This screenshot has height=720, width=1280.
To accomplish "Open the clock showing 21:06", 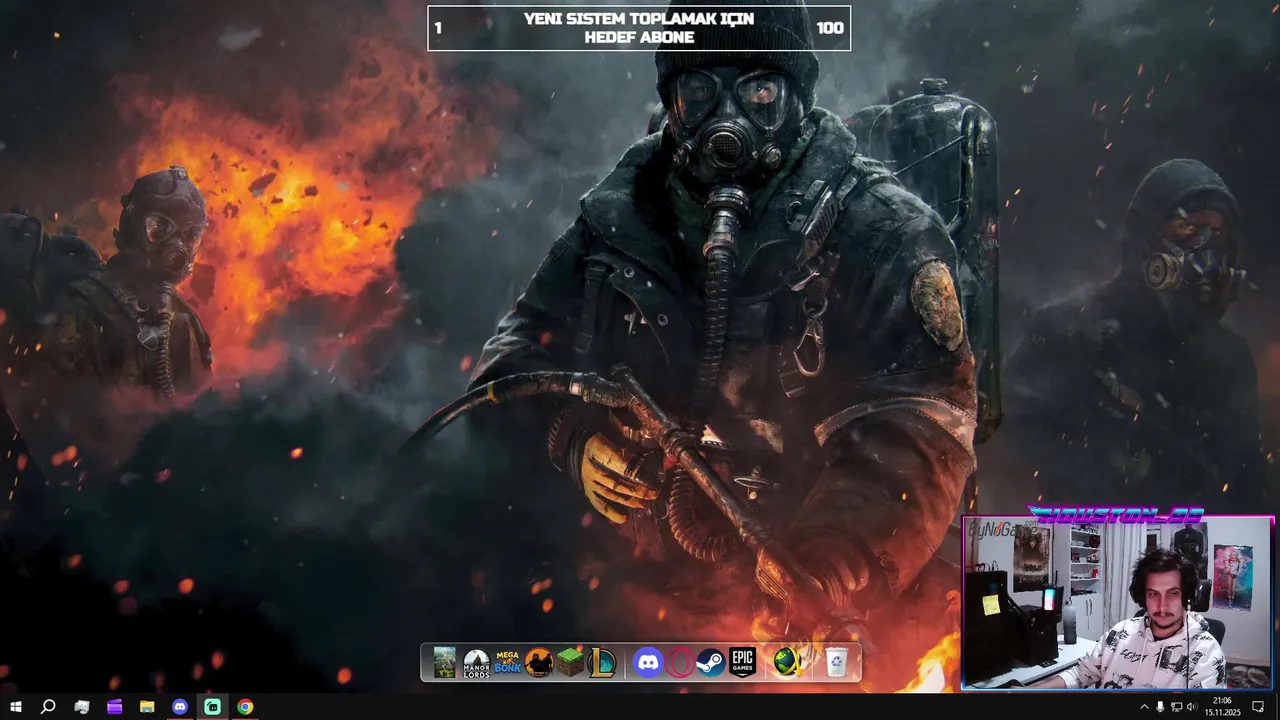I will (x=1221, y=707).
